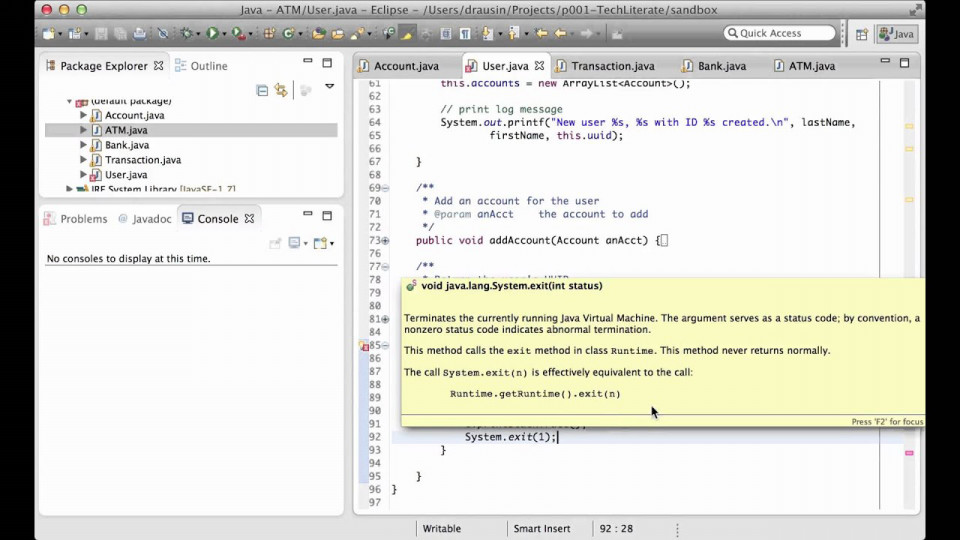Viewport: 960px width, 540px height.
Task: Click Collapse All in Package Explorer
Action: (262, 90)
